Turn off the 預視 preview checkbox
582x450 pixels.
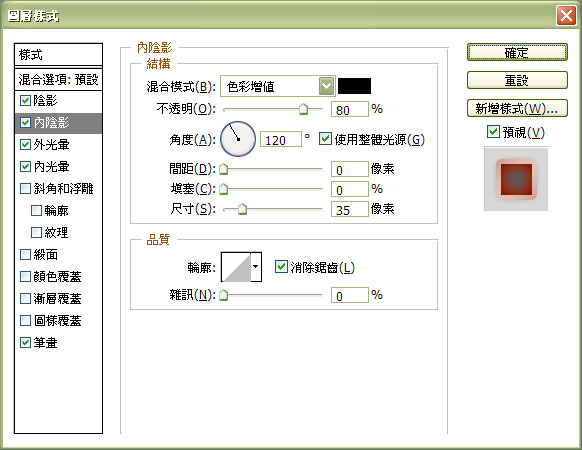coord(493,131)
